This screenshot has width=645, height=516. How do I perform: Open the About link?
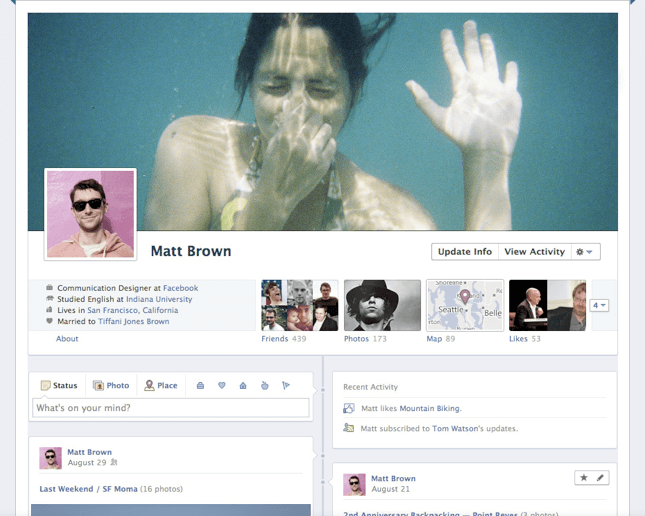[67, 339]
